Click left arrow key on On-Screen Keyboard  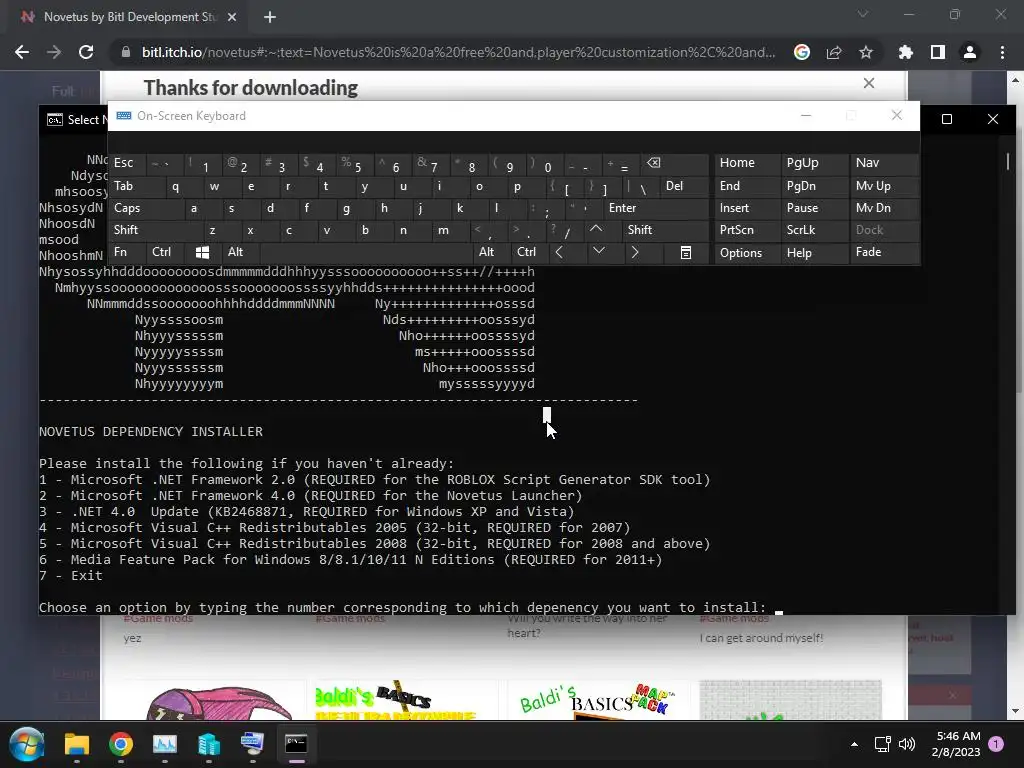coord(559,252)
